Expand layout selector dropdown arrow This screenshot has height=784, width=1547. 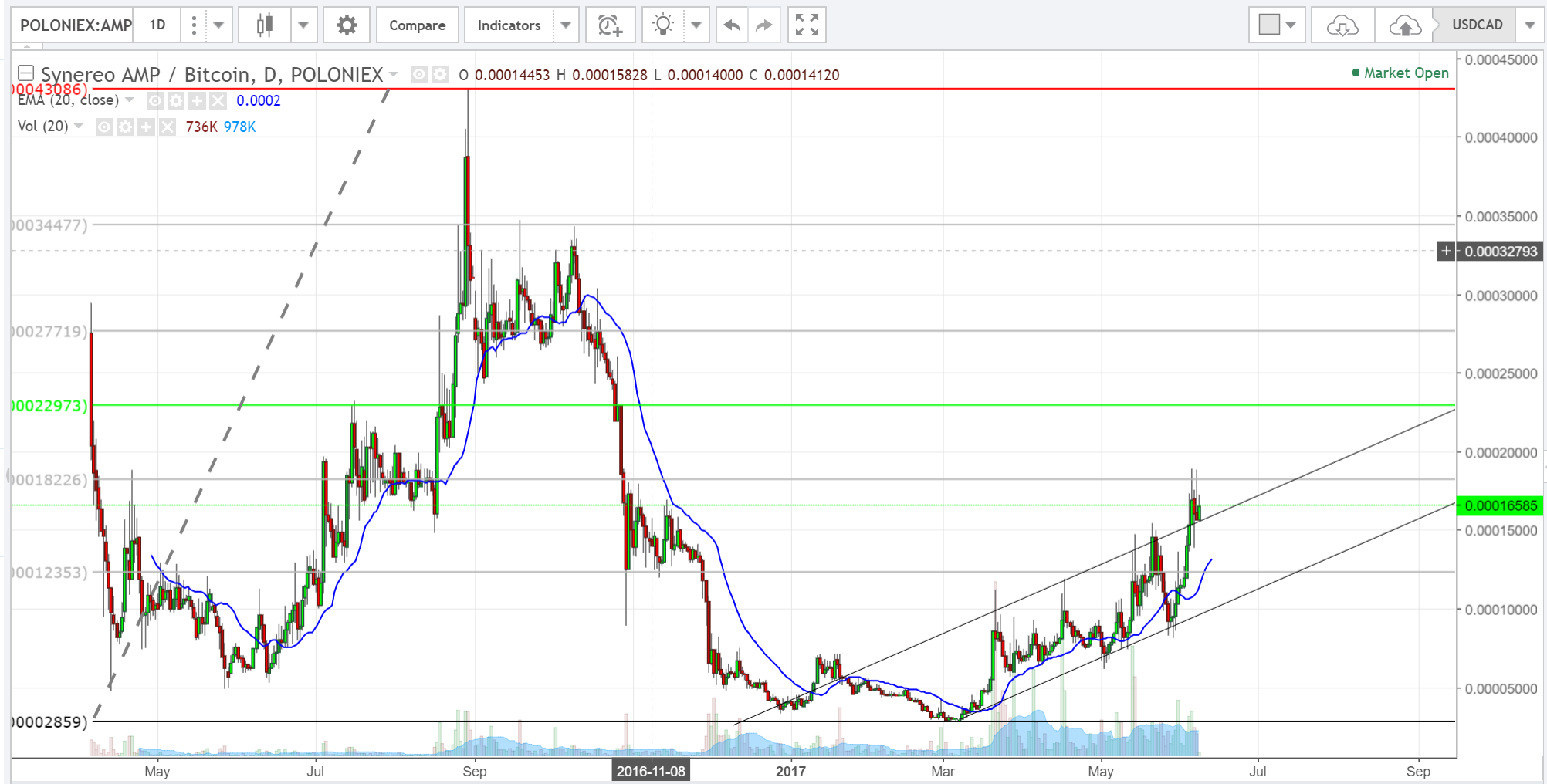point(1291,25)
